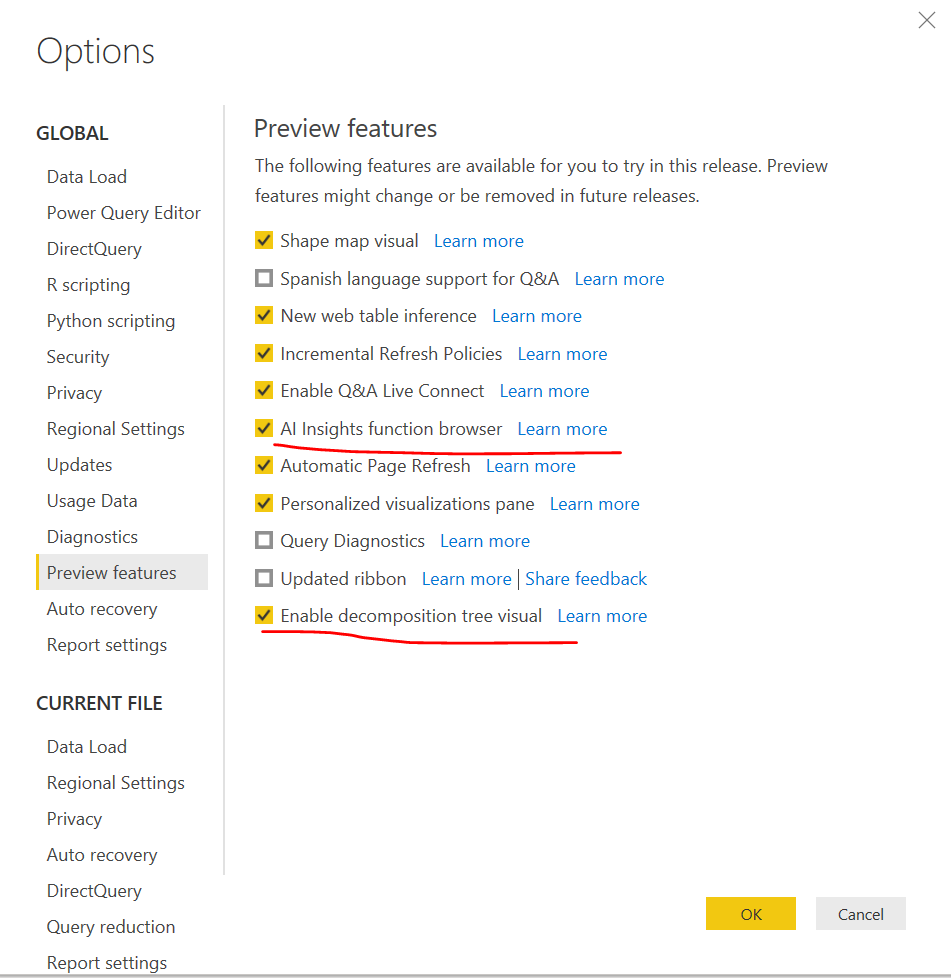Disable AI Insights function browser checkbox

click(264, 429)
